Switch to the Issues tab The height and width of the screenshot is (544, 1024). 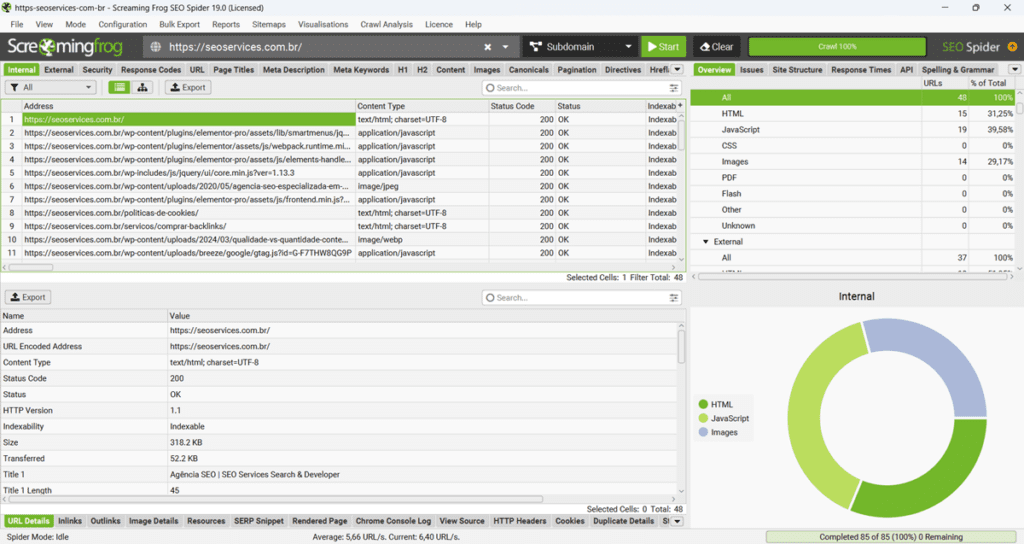(x=752, y=70)
